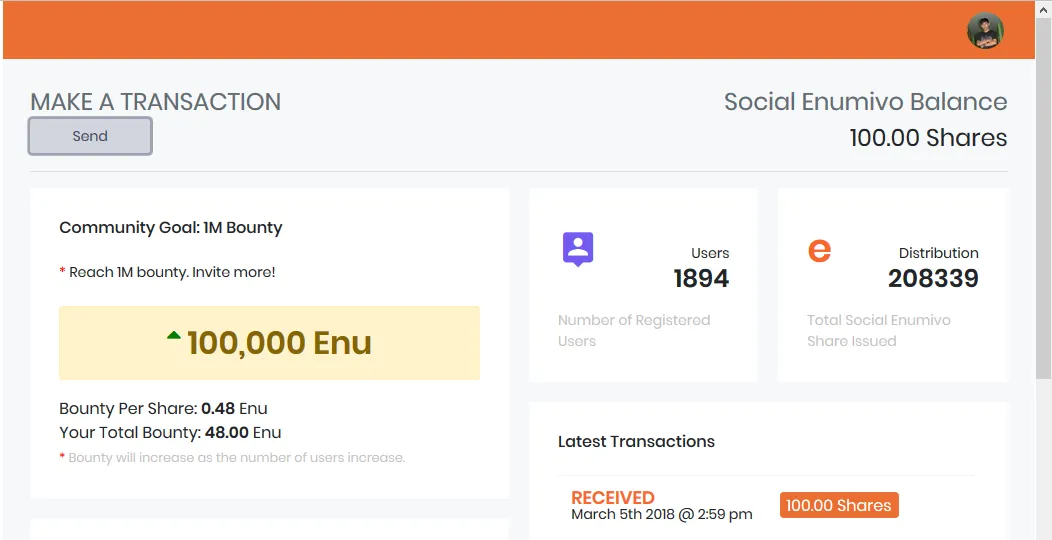Select the RECEIVED transaction label

coord(613,497)
